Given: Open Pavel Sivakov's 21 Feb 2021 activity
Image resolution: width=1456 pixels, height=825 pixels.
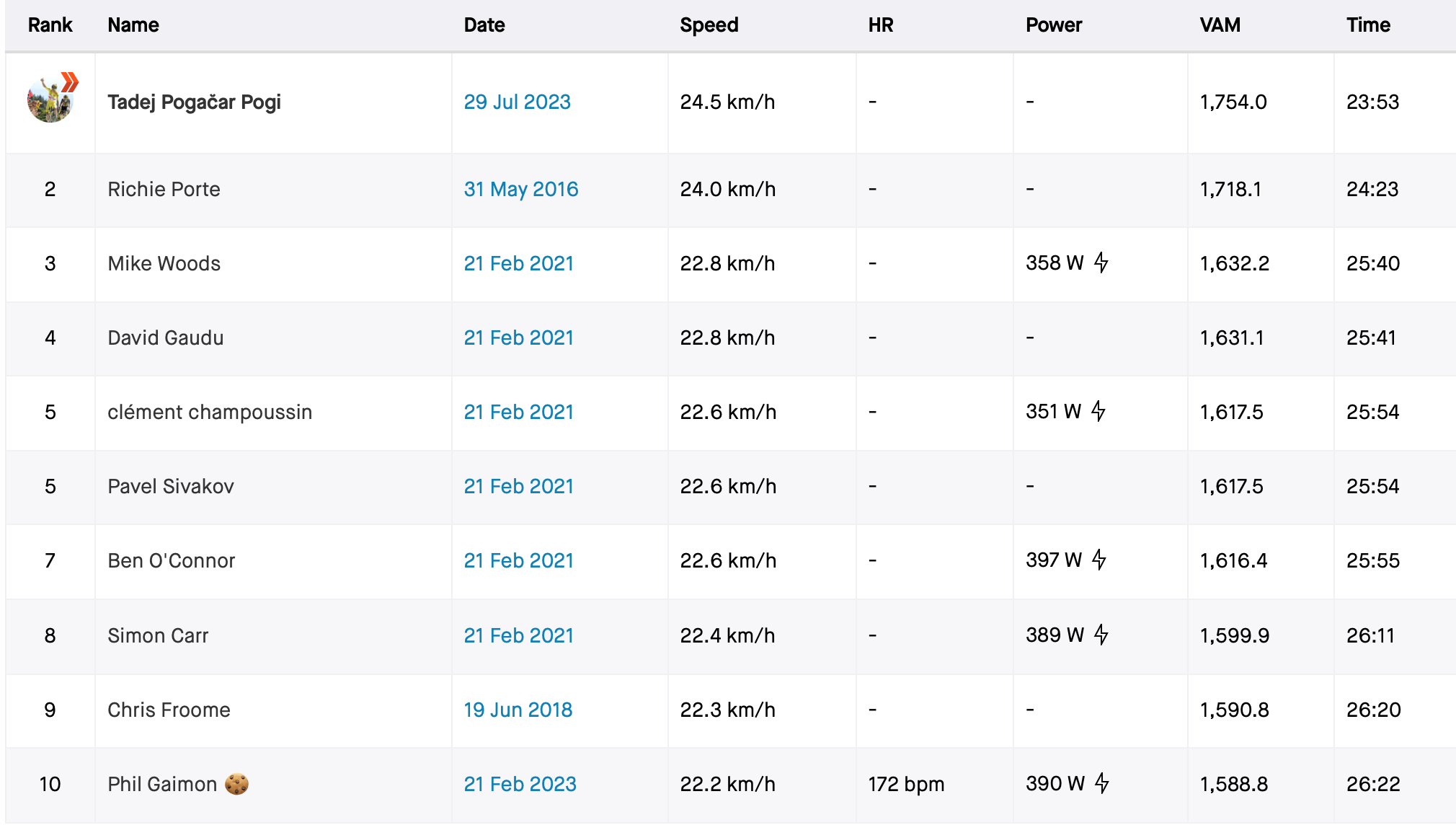Looking at the screenshot, I should (x=518, y=486).
